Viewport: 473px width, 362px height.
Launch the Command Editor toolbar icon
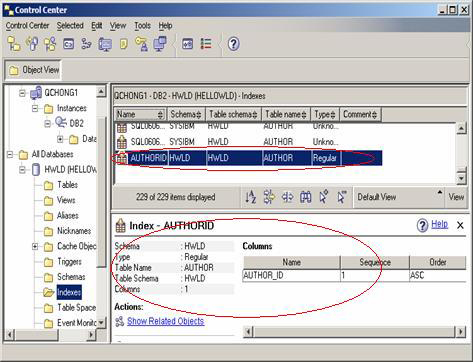click(69, 44)
